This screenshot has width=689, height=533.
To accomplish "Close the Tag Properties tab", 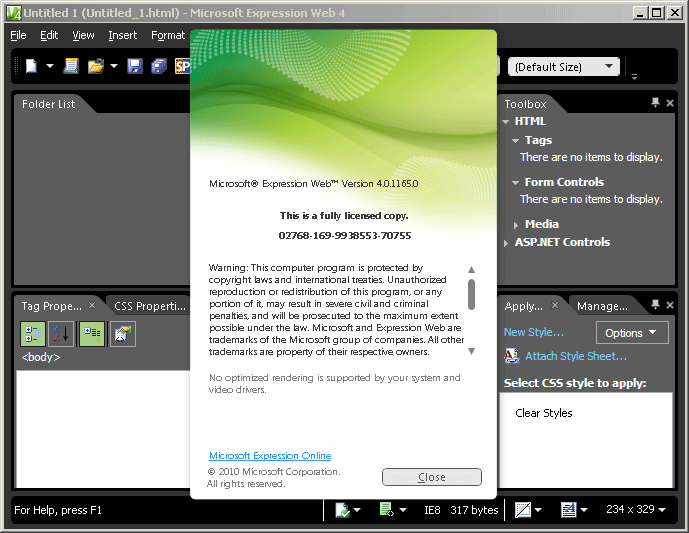I will click(x=92, y=305).
